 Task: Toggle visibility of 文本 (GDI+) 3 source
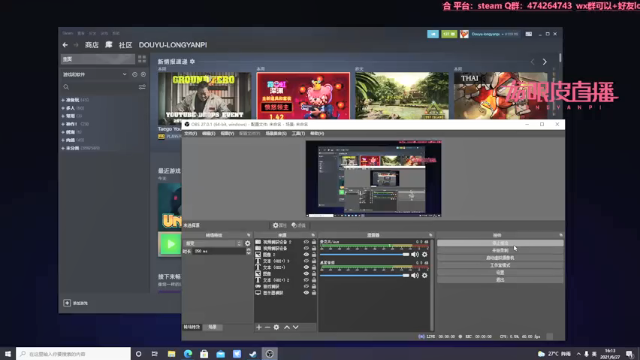306,261
